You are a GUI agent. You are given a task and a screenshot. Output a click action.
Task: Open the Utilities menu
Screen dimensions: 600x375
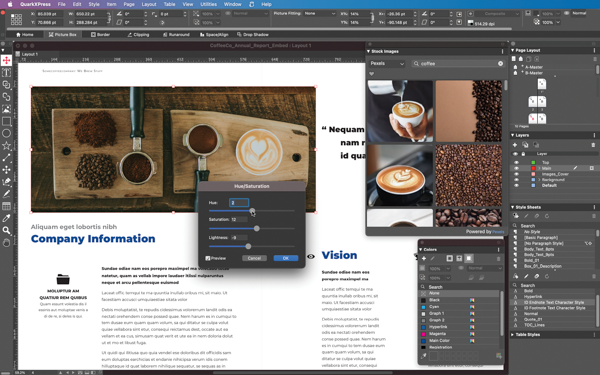click(x=209, y=4)
